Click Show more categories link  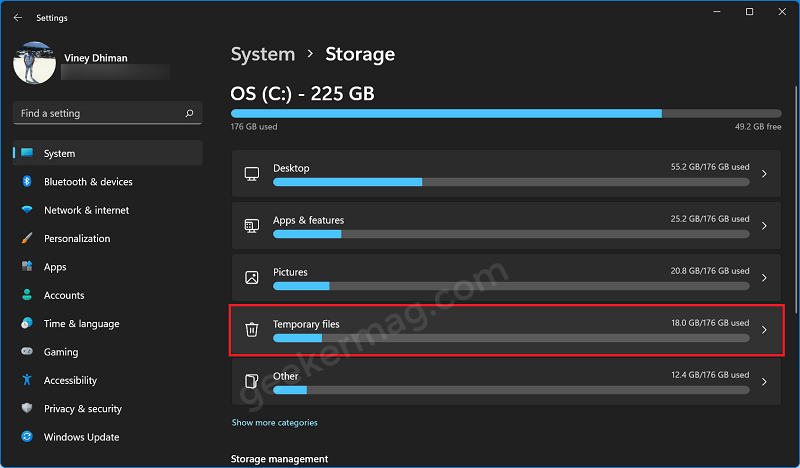274,423
